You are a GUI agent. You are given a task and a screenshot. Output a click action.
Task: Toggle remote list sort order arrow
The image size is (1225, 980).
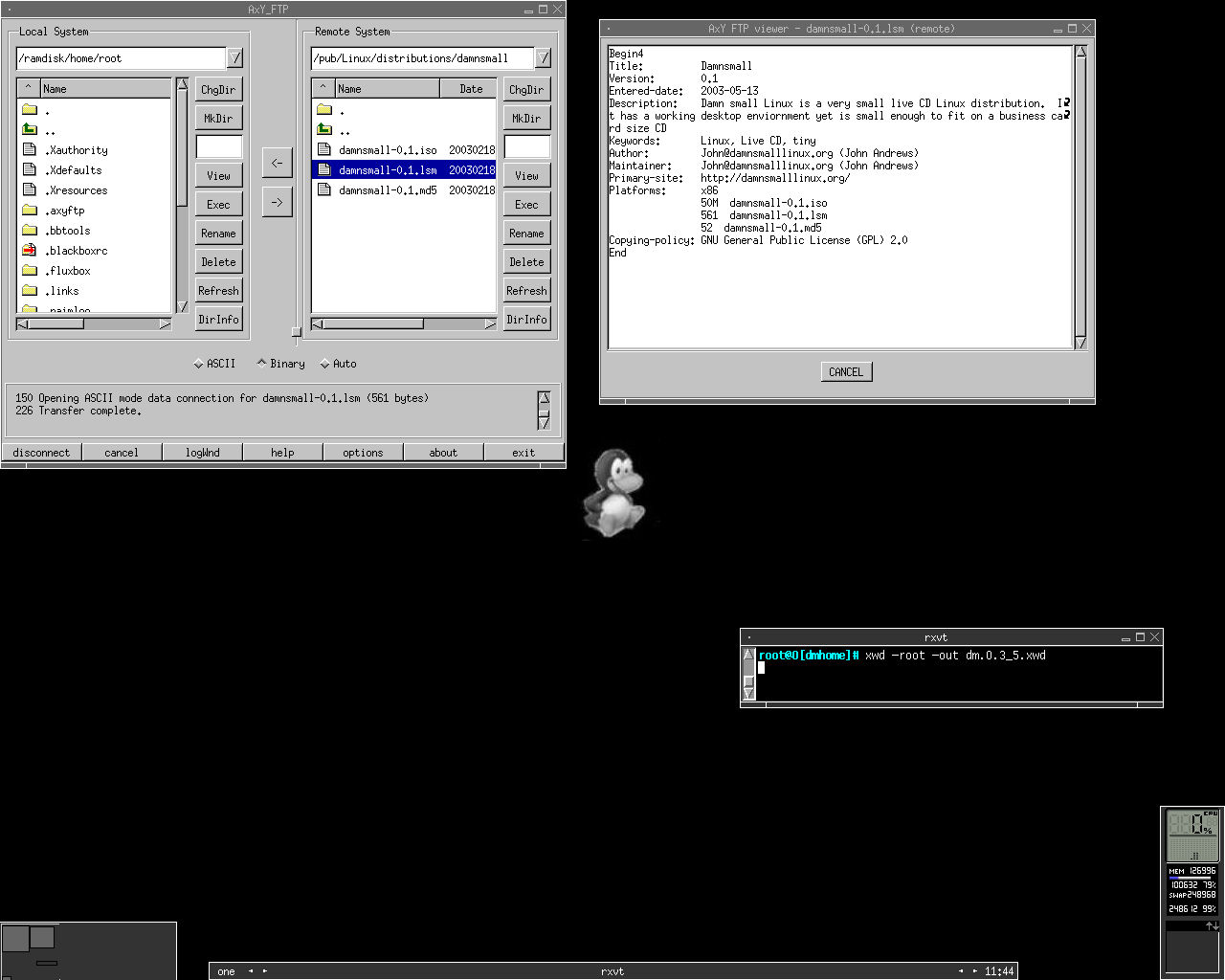(323, 88)
